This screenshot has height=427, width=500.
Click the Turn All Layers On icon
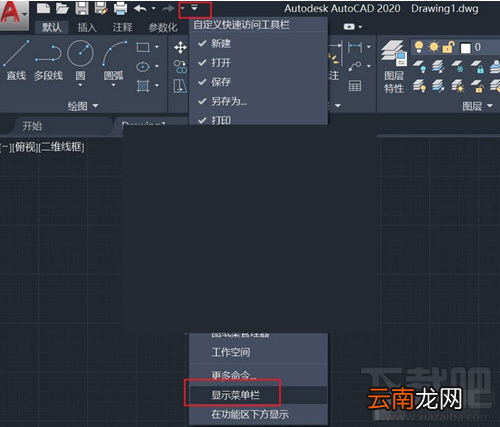[419, 86]
